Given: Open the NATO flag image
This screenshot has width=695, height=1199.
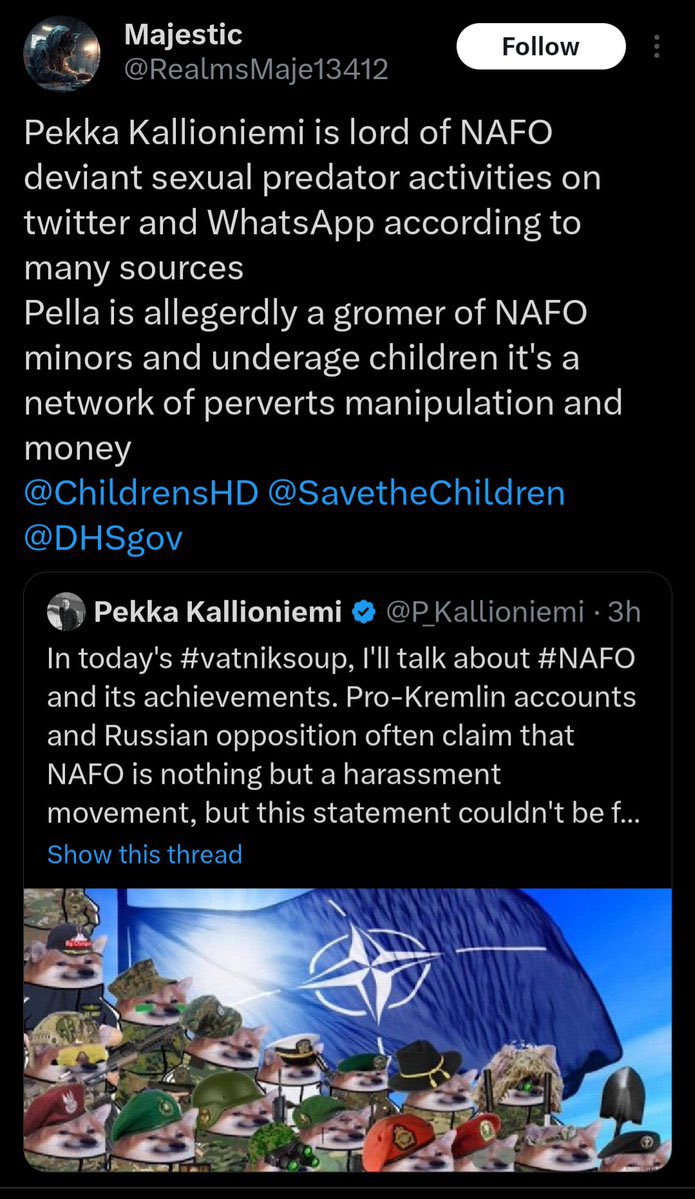Looking at the screenshot, I should [x=348, y=1029].
